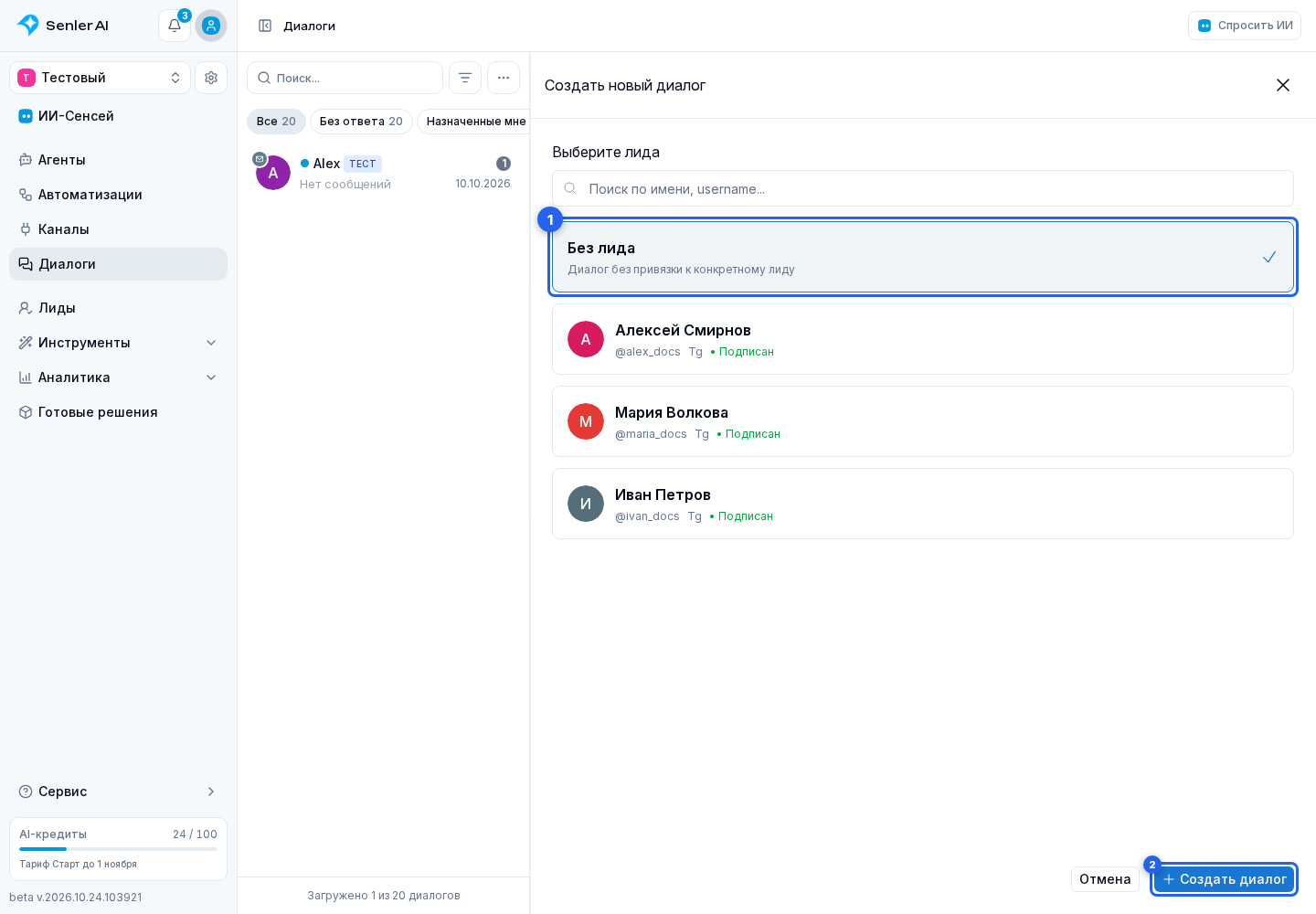Select the Без лида option

pyautogui.click(x=923, y=257)
